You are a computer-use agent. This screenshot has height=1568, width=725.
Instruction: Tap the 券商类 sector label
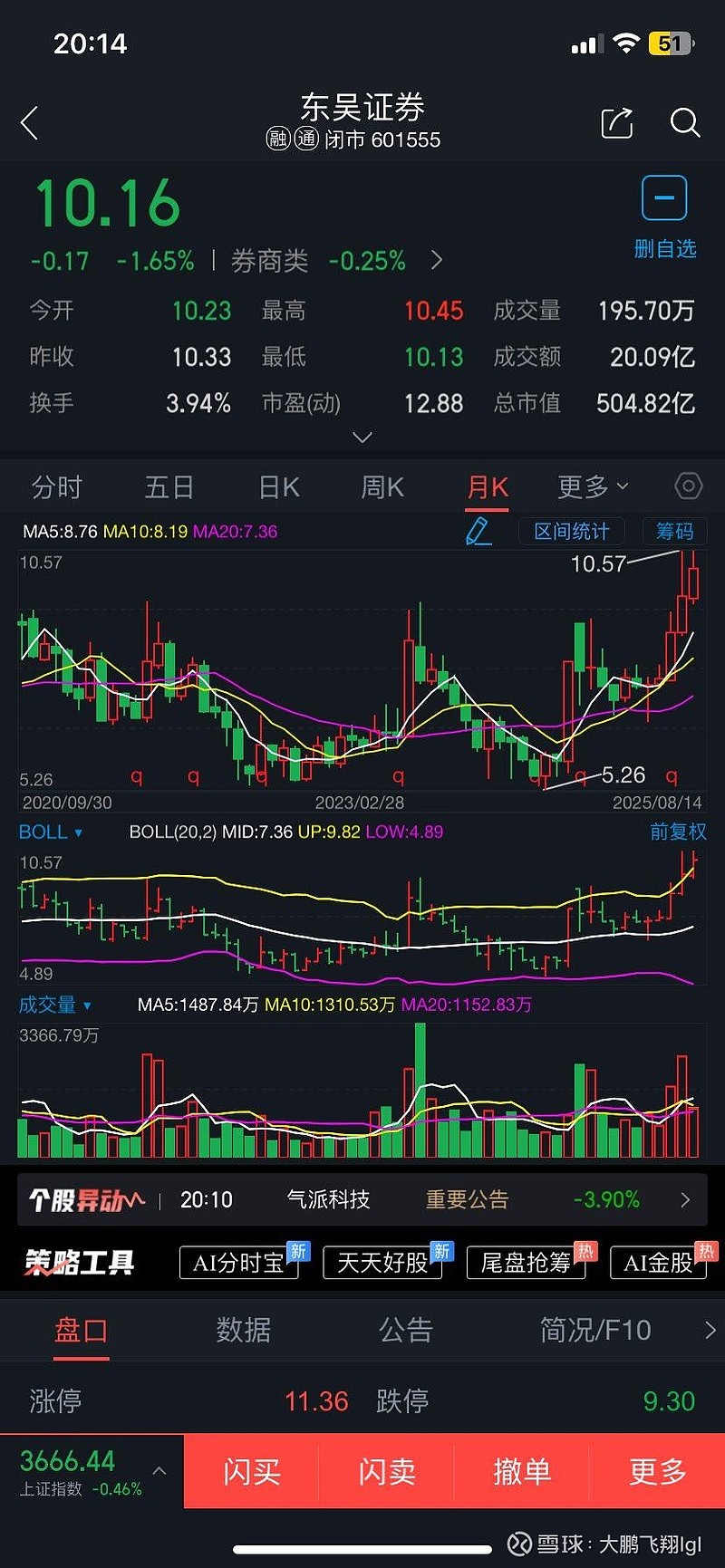pyautogui.click(x=269, y=261)
